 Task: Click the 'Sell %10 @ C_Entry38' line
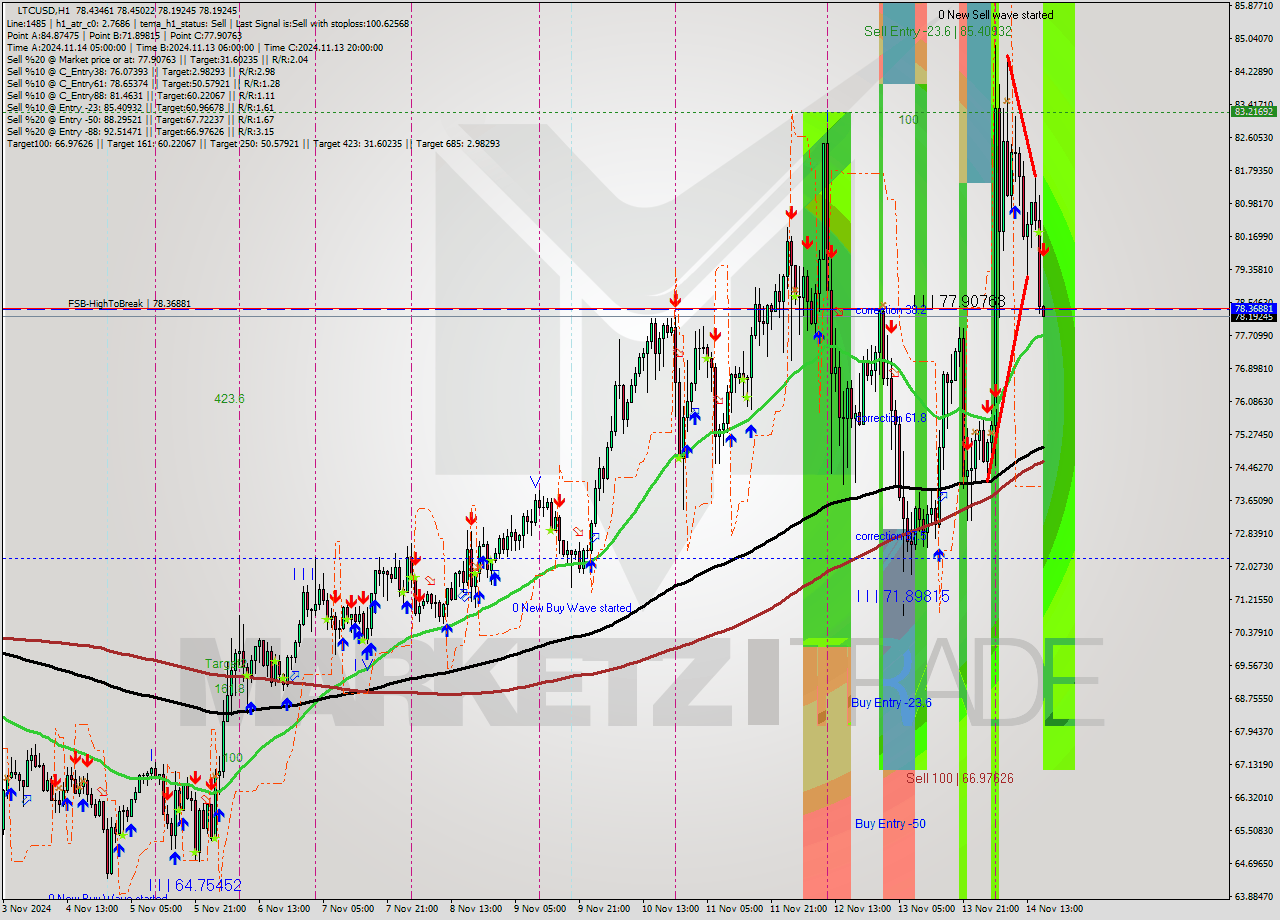tap(140, 71)
